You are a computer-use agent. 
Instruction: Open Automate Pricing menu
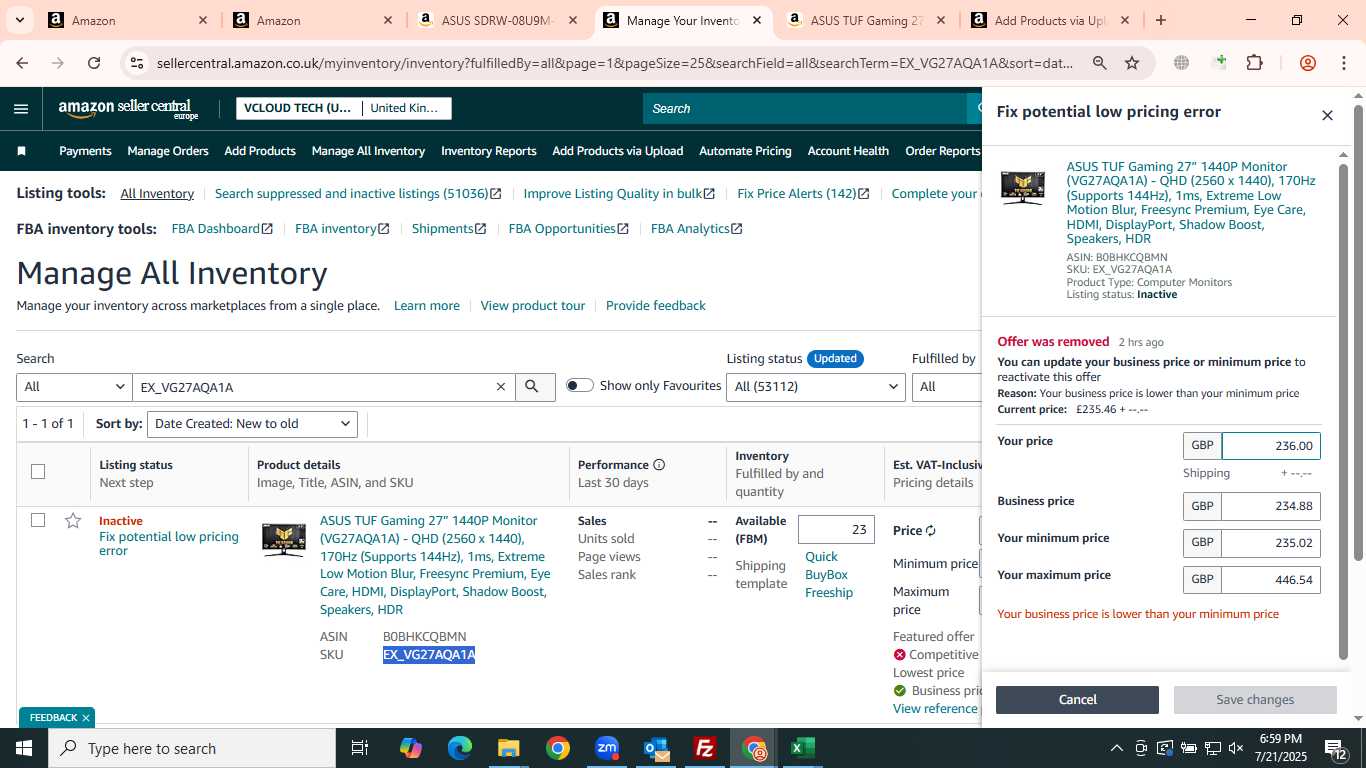click(x=745, y=151)
